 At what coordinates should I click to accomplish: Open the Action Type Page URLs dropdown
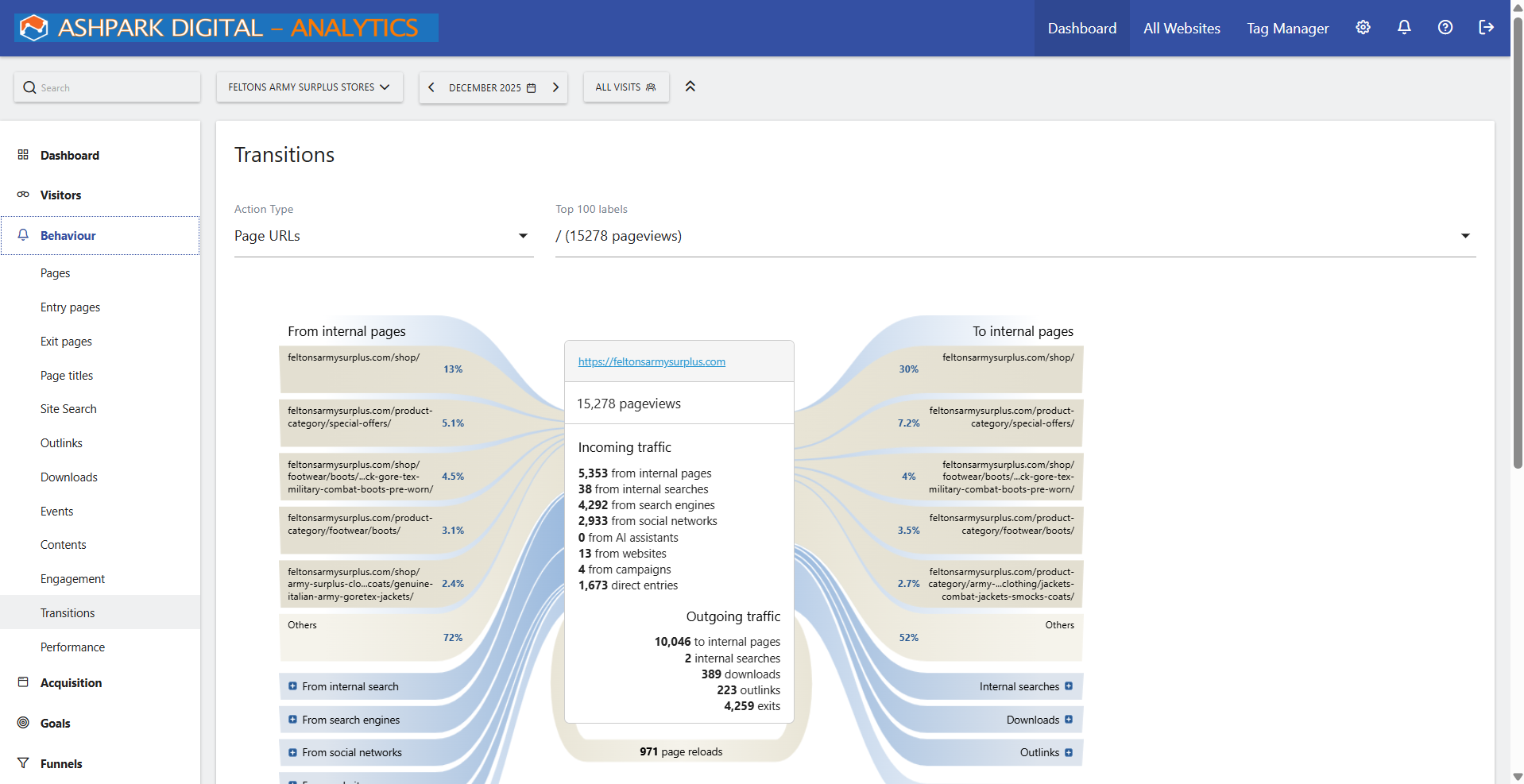[522, 235]
